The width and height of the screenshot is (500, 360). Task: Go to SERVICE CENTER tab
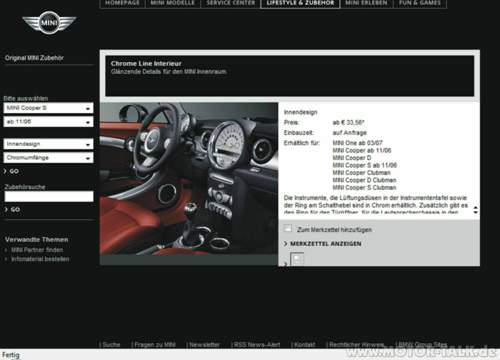pos(230,3)
